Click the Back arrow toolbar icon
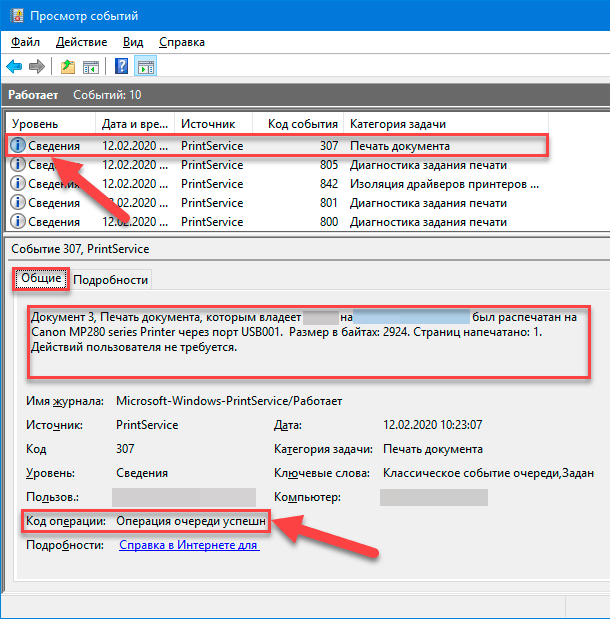The height and width of the screenshot is (619, 610). pos(14,66)
